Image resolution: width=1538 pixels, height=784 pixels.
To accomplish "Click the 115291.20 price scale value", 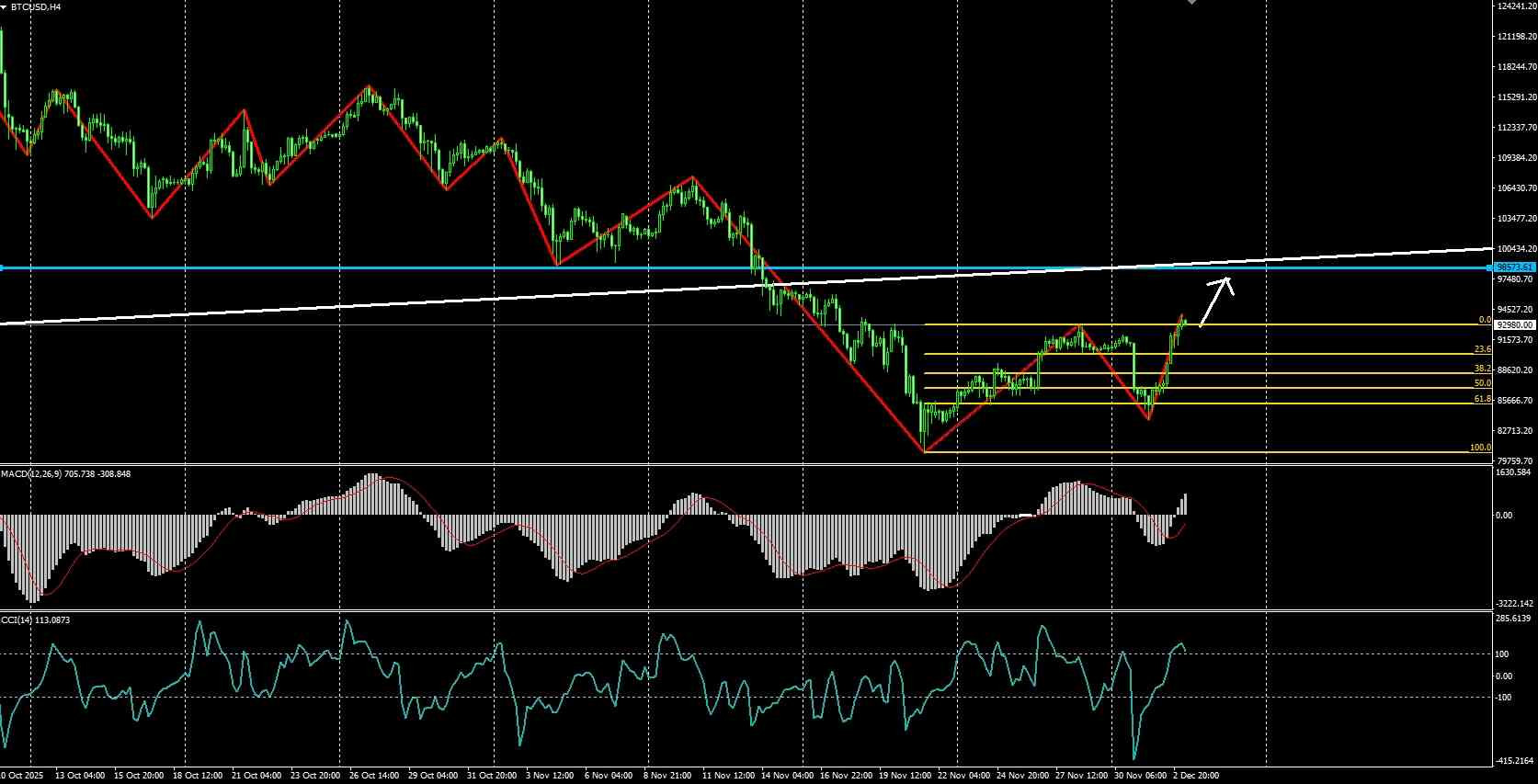I will click(x=1516, y=97).
